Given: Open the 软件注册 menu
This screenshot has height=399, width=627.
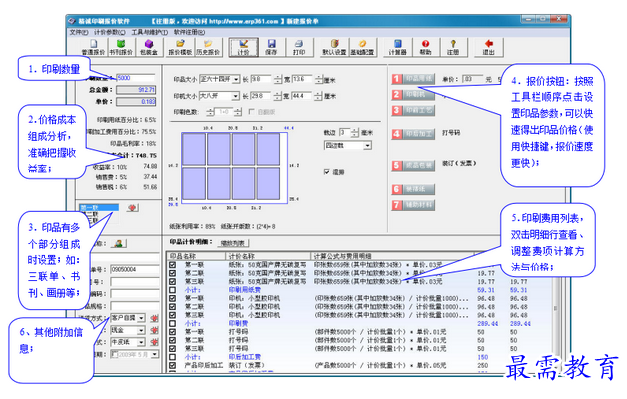Looking at the screenshot, I should click(190, 32).
